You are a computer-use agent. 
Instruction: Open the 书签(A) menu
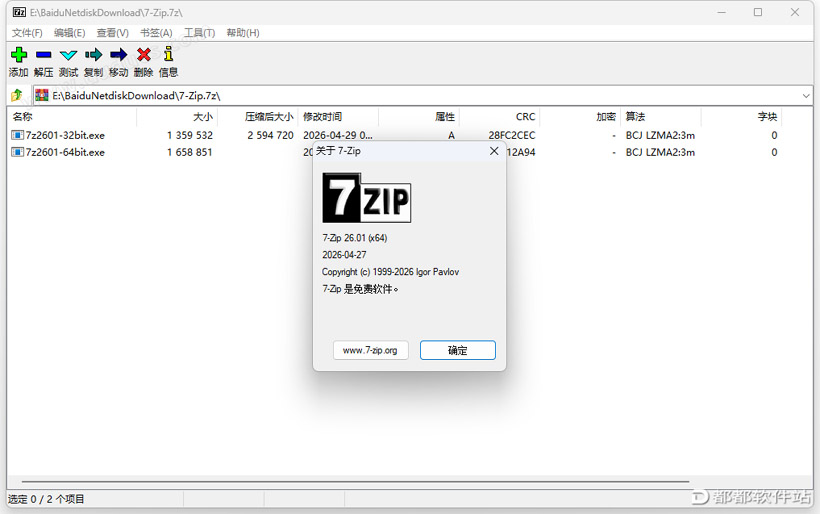[x=156, y=33]
